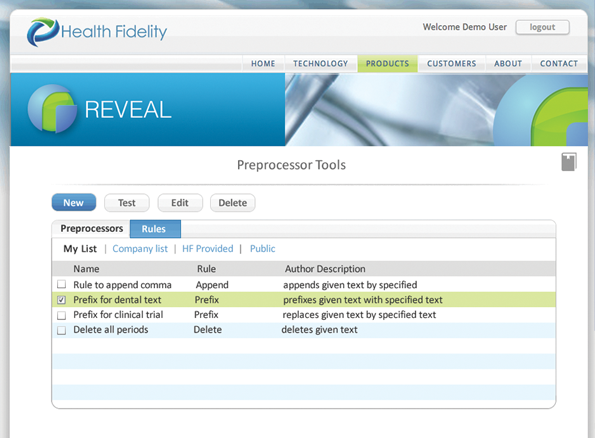Open the gray bookmark document icon
This screenshot has height=438, width=595.
pyautogui.click(x=569, y=162)
